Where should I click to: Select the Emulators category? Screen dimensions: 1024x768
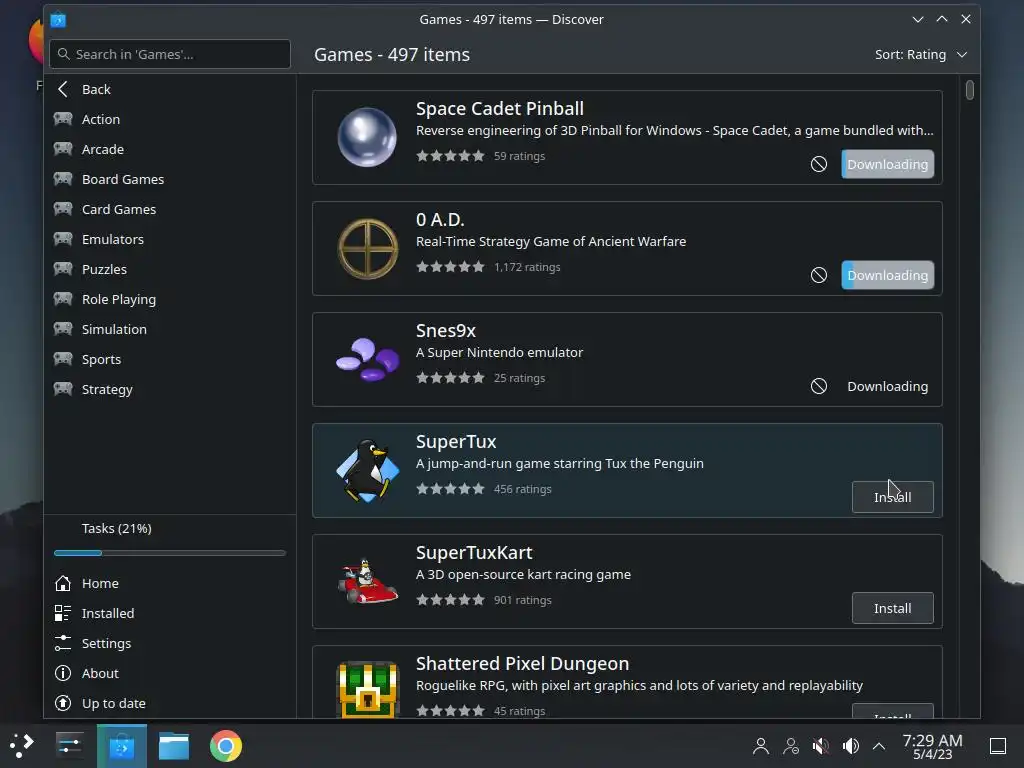pyautogui.click(x=170, y=240)
